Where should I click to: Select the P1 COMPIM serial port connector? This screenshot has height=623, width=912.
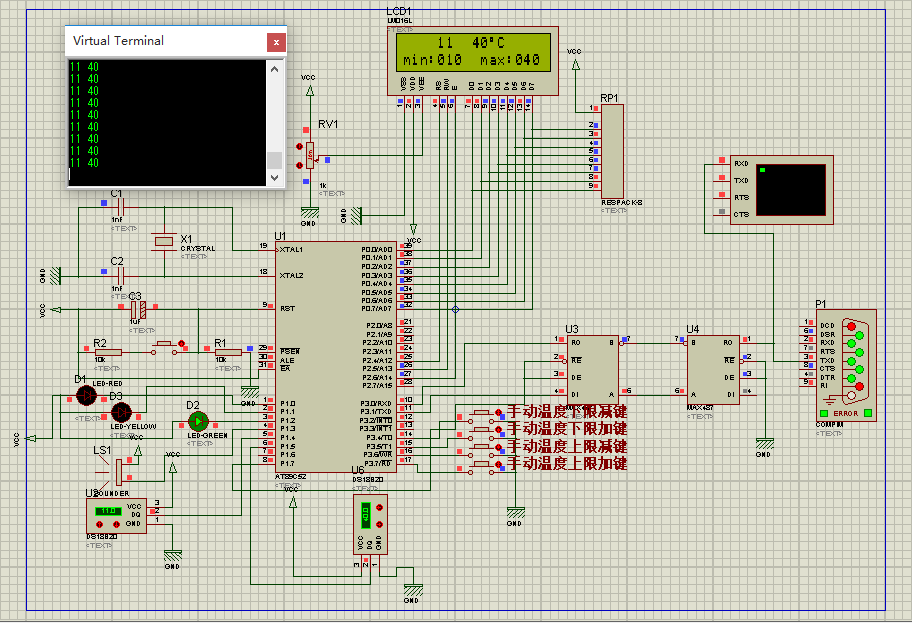click(x=846, y=365)
